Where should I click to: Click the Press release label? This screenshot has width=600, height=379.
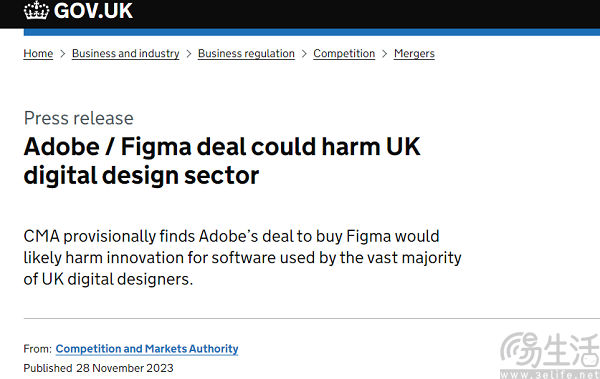(x=78, y=118)
